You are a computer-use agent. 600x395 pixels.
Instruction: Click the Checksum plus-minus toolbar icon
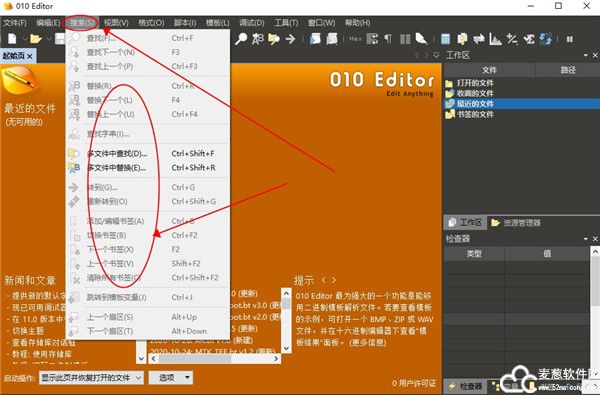click(512, 39)
